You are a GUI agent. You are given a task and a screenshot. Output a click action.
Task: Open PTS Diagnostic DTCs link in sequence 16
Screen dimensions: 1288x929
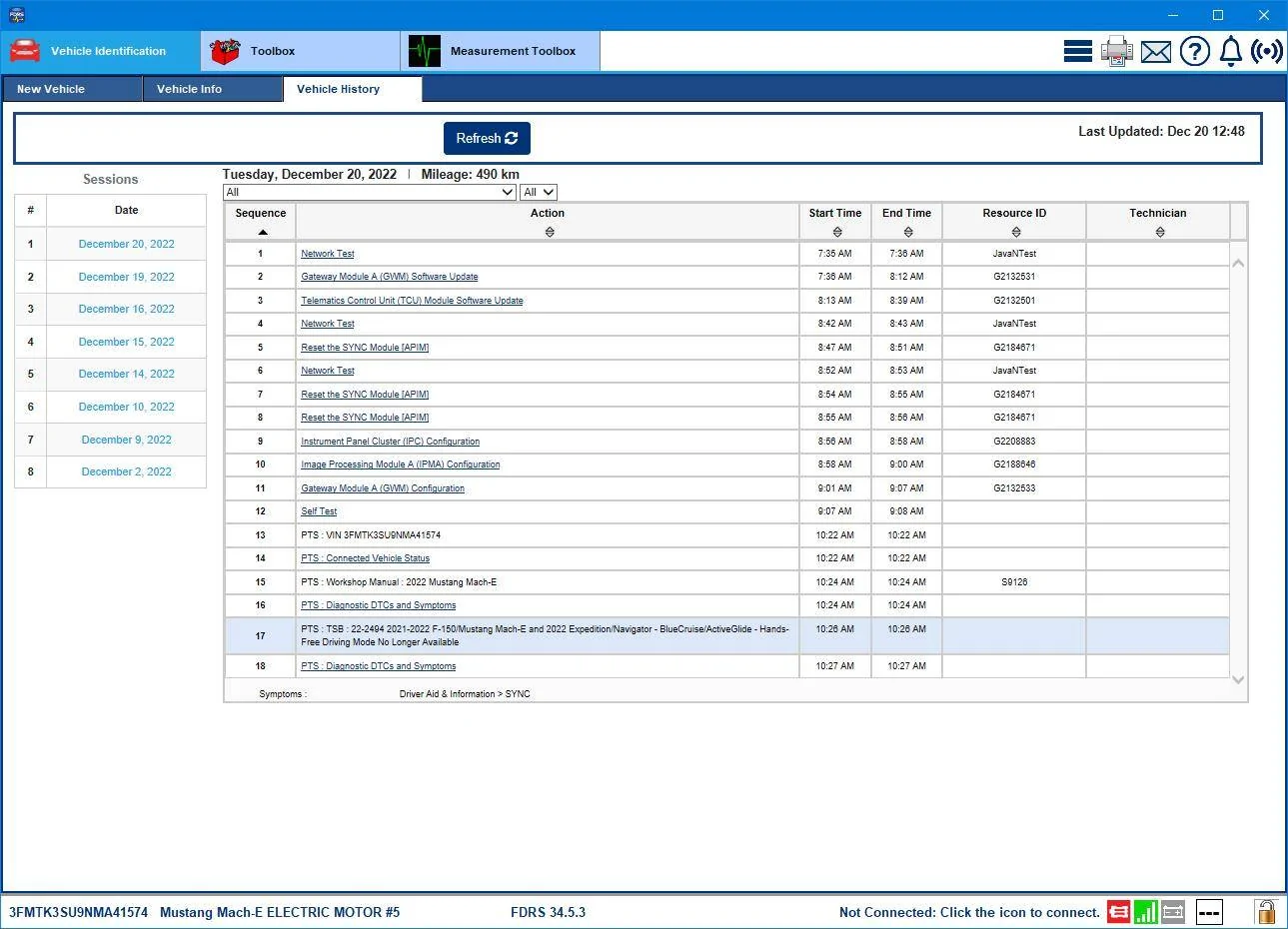378,605
